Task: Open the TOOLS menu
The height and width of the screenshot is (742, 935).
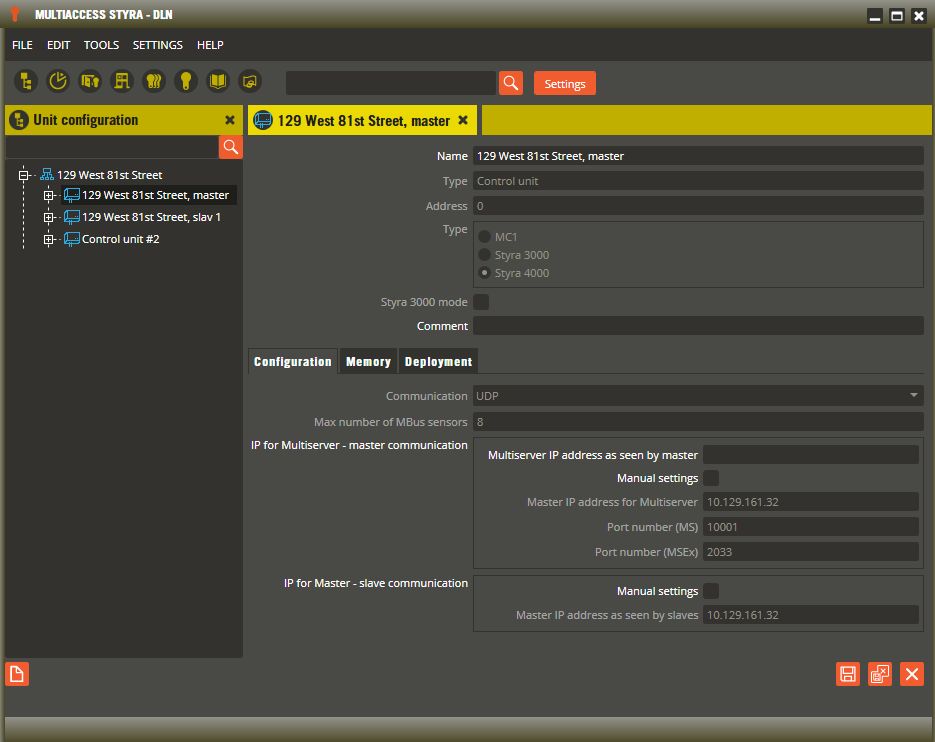Action: point(101,45)
